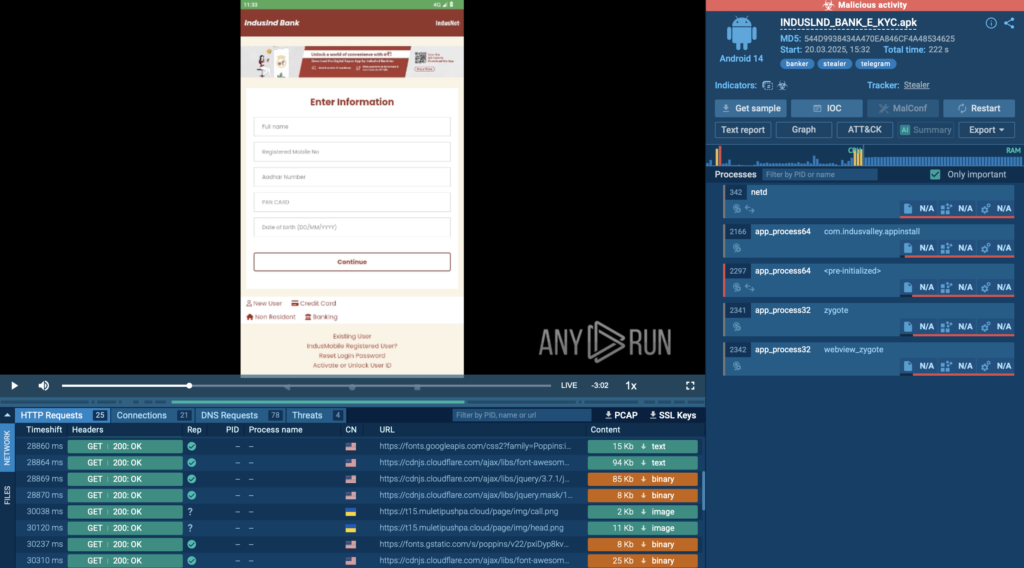This screenshot has width=1024, height=568.
Task: Collapse the bottom network panel with the arrow
Action: coord(7,415)
